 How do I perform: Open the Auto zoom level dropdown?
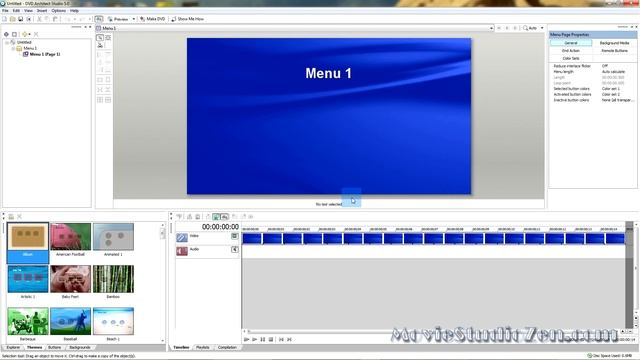click(x=542, y=28)
